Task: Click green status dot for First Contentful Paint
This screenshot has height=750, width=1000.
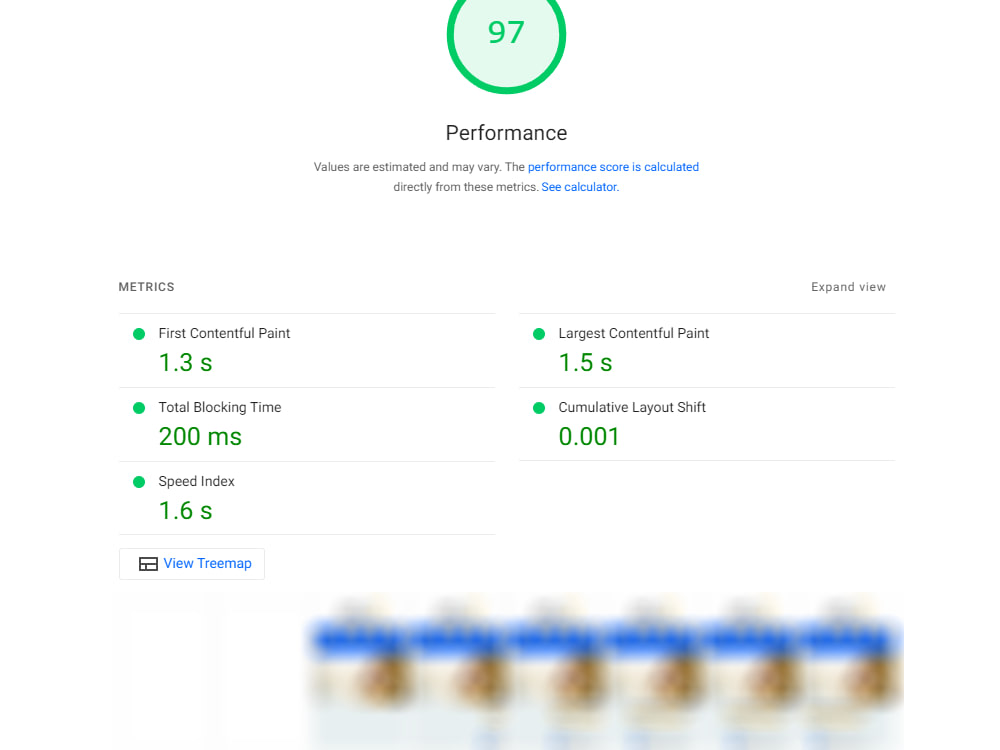Action: [138, 334]
